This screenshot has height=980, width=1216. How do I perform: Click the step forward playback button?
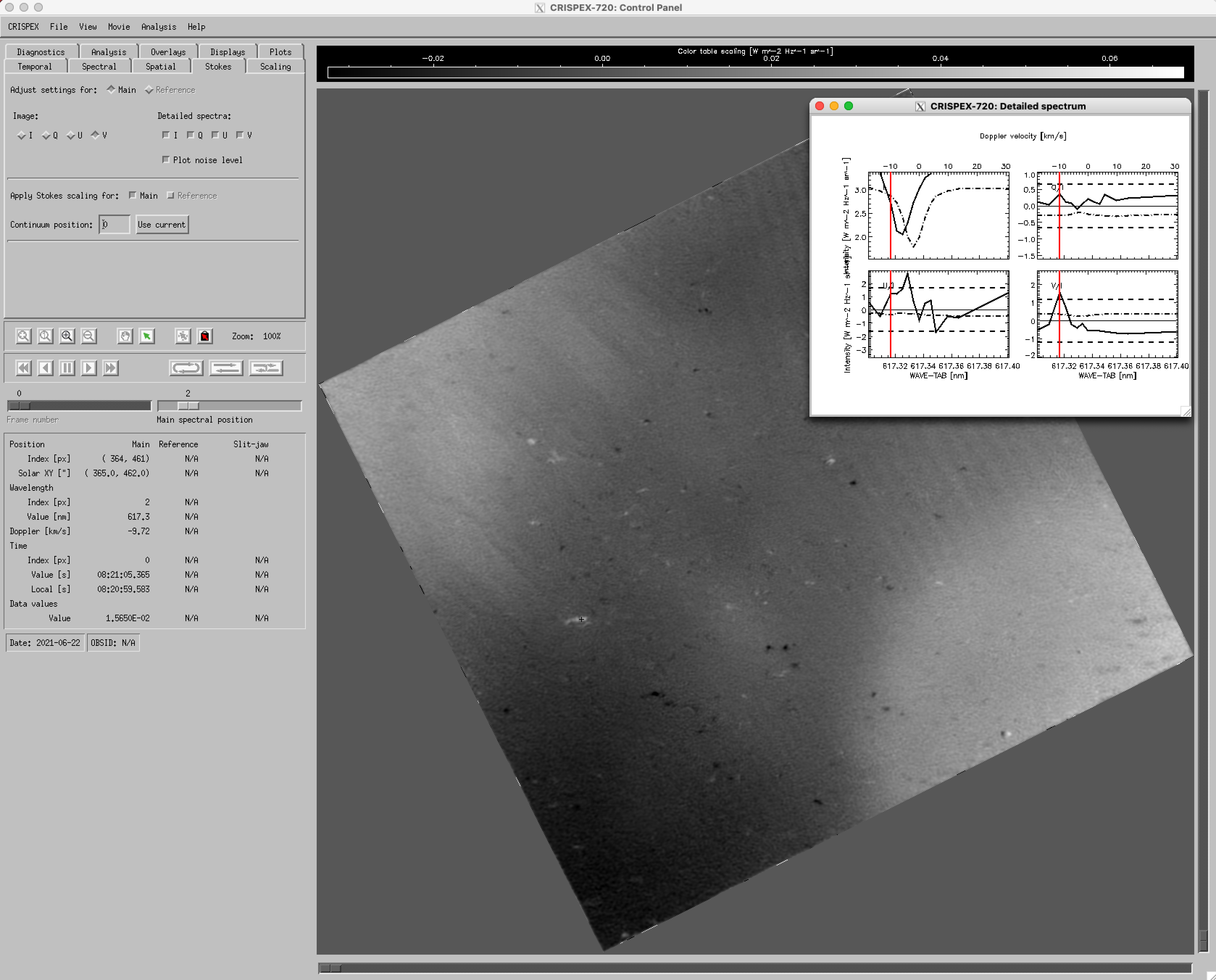pyautogui.click(x=88, y=368)
